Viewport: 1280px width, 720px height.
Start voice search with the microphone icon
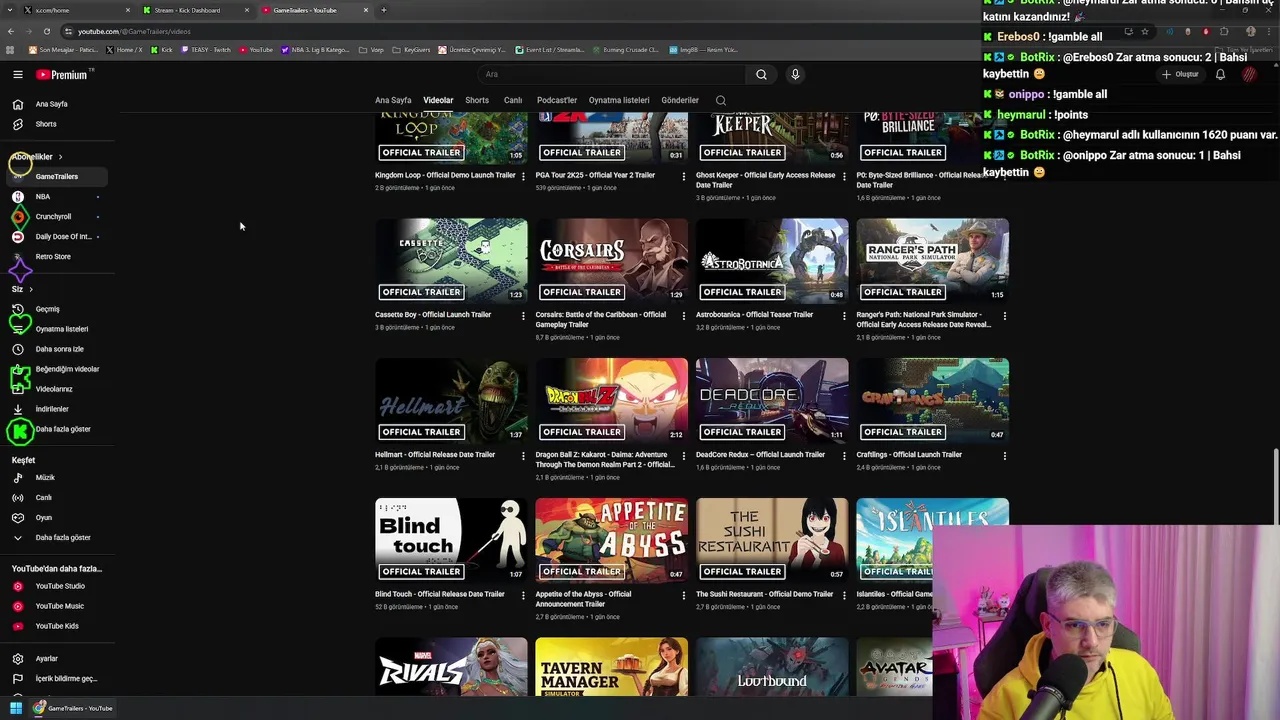[795, 74]
